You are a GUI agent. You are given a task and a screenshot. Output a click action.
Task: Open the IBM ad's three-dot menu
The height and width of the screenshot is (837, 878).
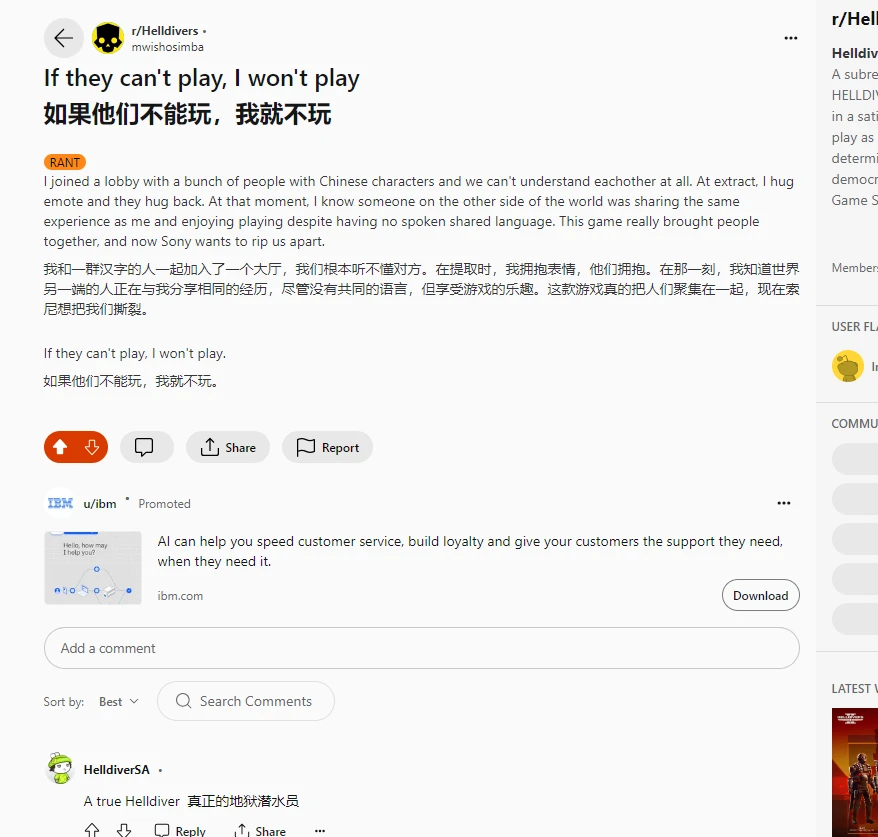coord(783,503)
